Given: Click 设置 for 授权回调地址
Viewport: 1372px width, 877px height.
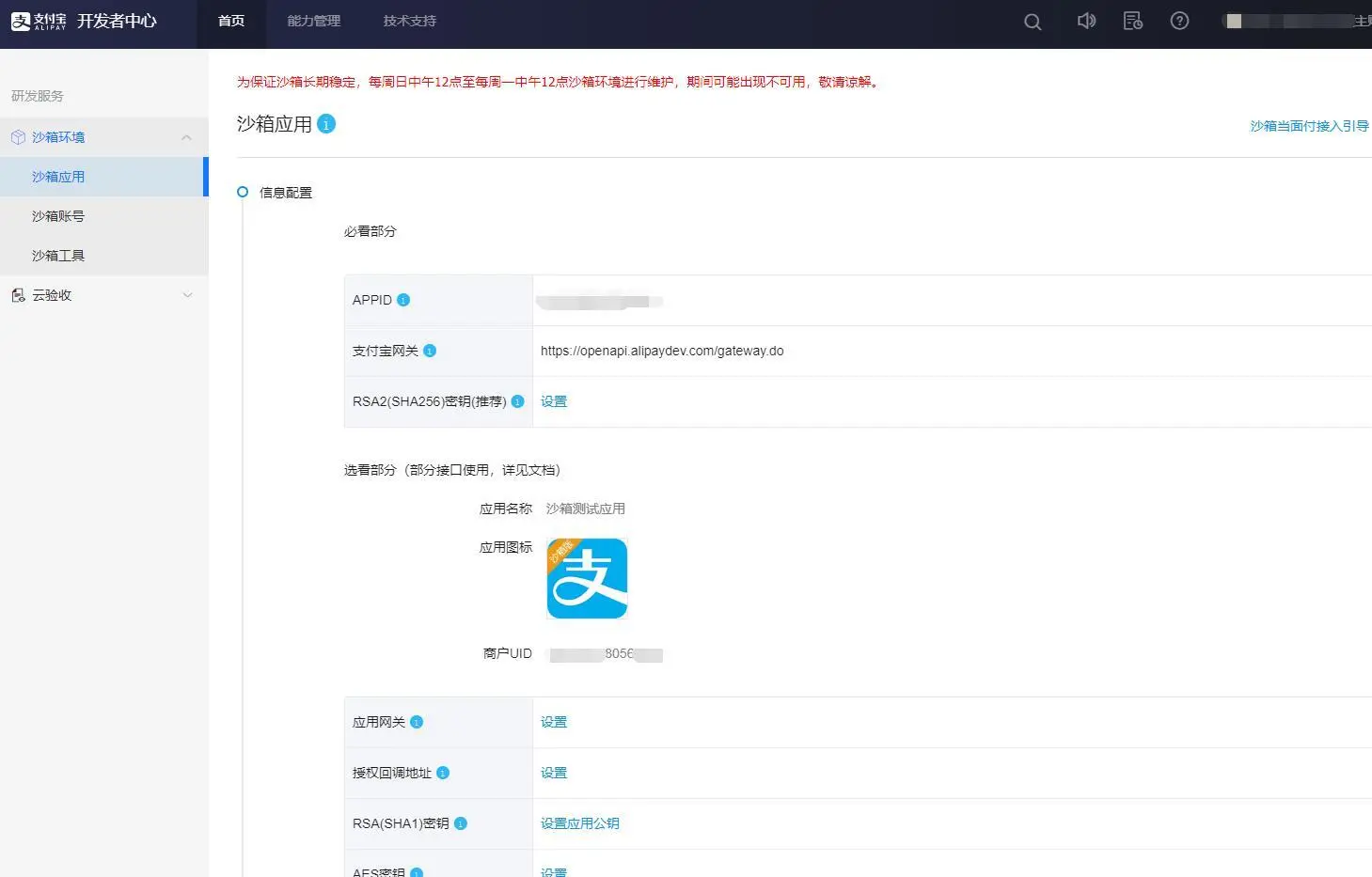Looking at the screenshot, I should coord(554,773).
